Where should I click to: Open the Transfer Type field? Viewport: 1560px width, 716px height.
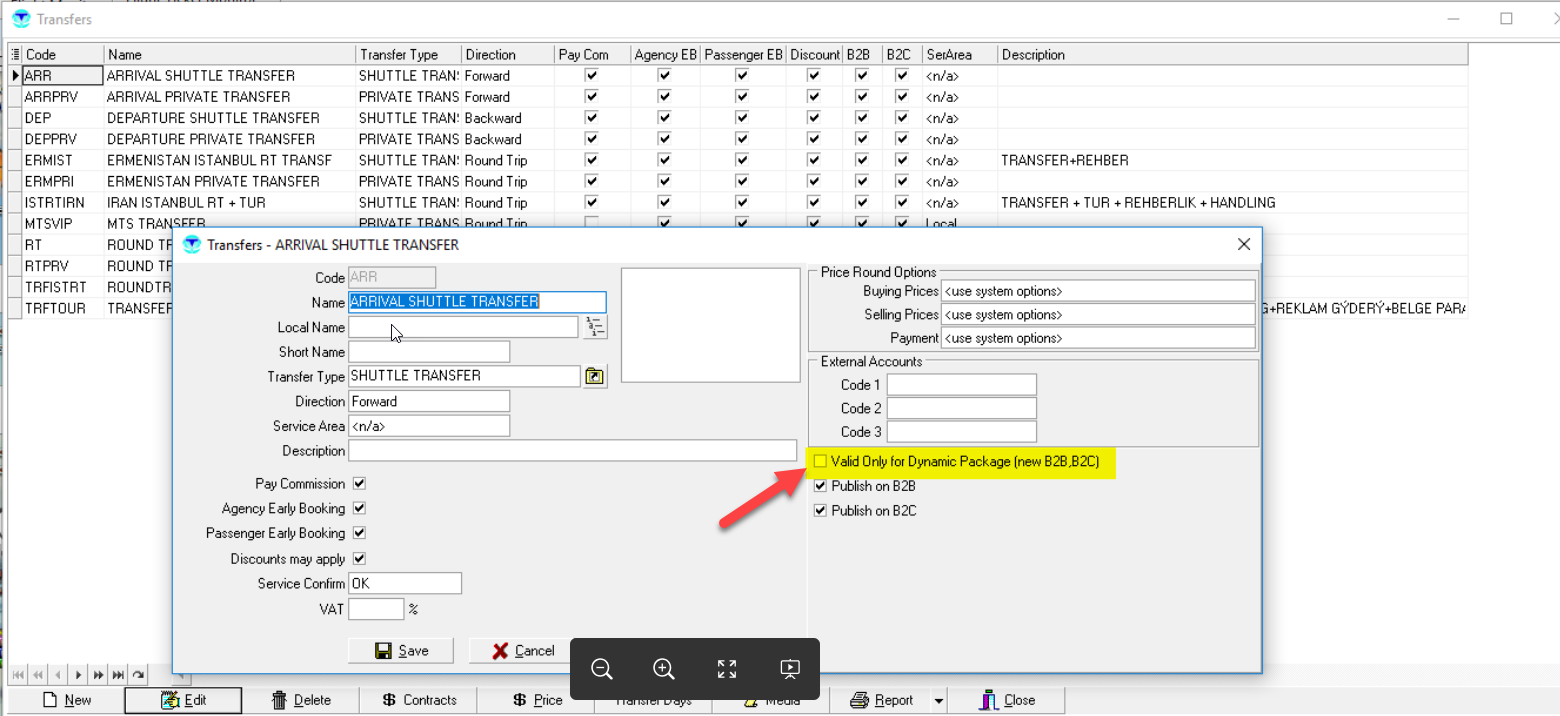[464, 376]
